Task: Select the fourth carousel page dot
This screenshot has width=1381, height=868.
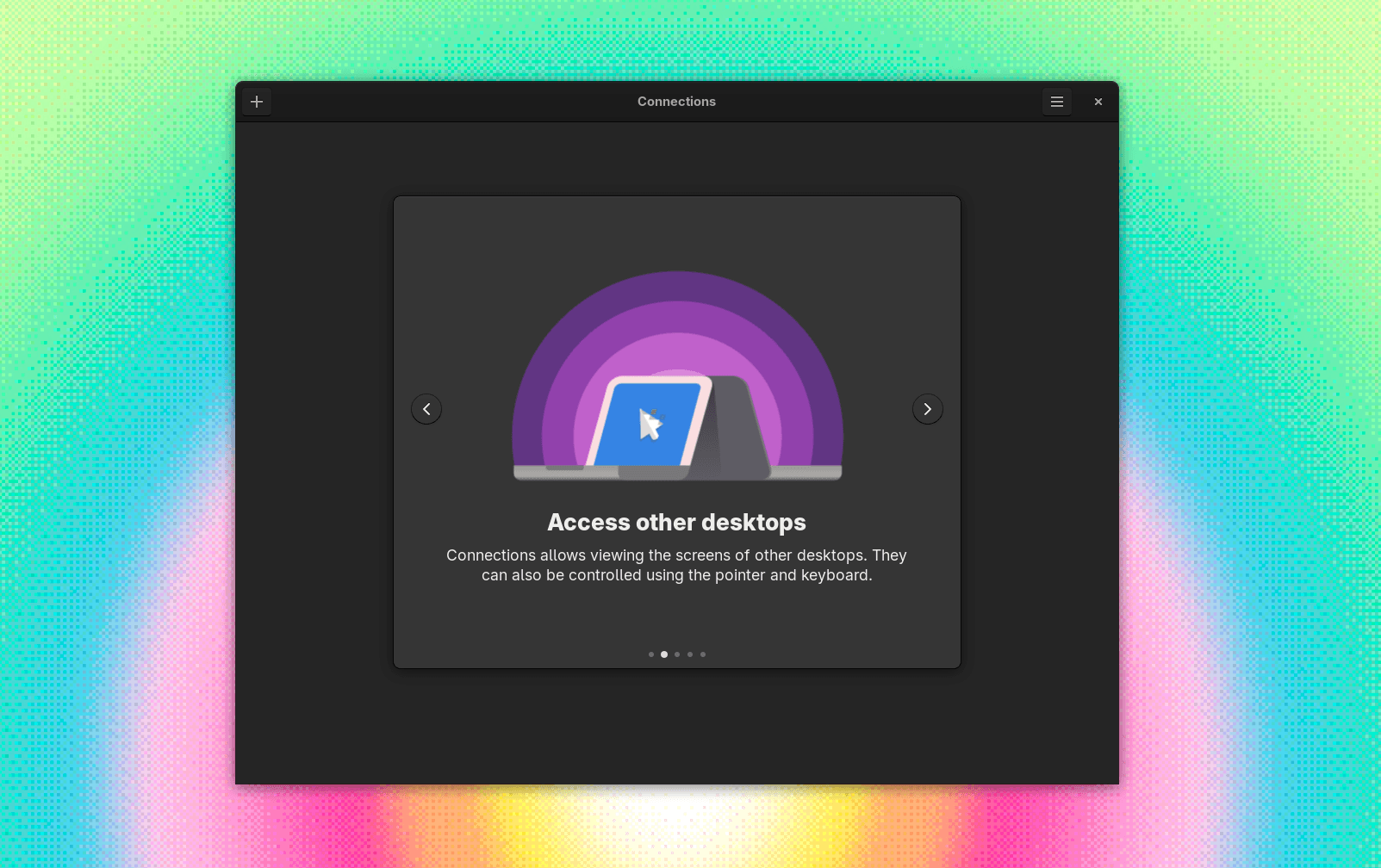Action: click(x=690, y=654)
